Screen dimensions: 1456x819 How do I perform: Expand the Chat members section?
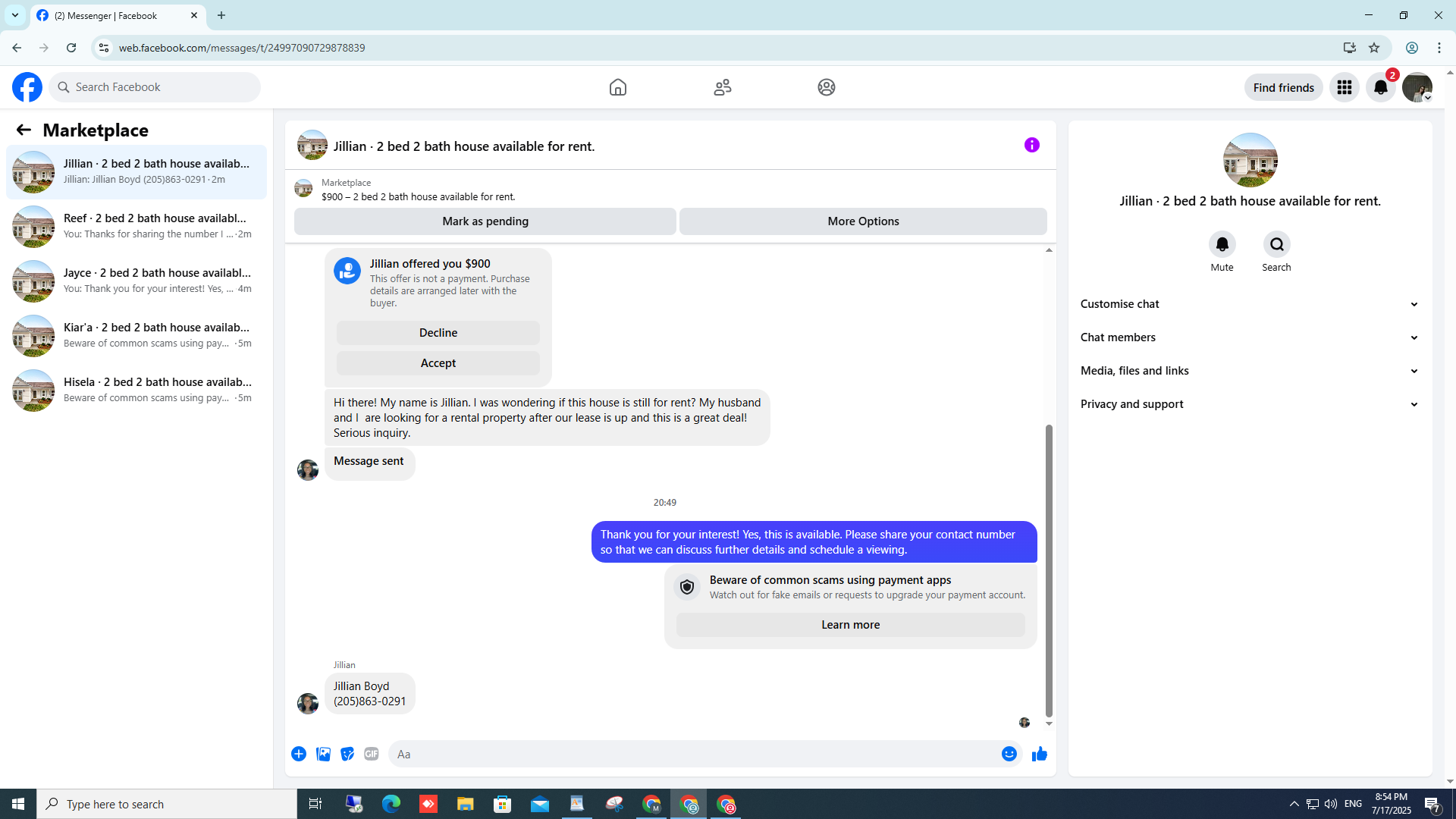(x=1250, y=337)
